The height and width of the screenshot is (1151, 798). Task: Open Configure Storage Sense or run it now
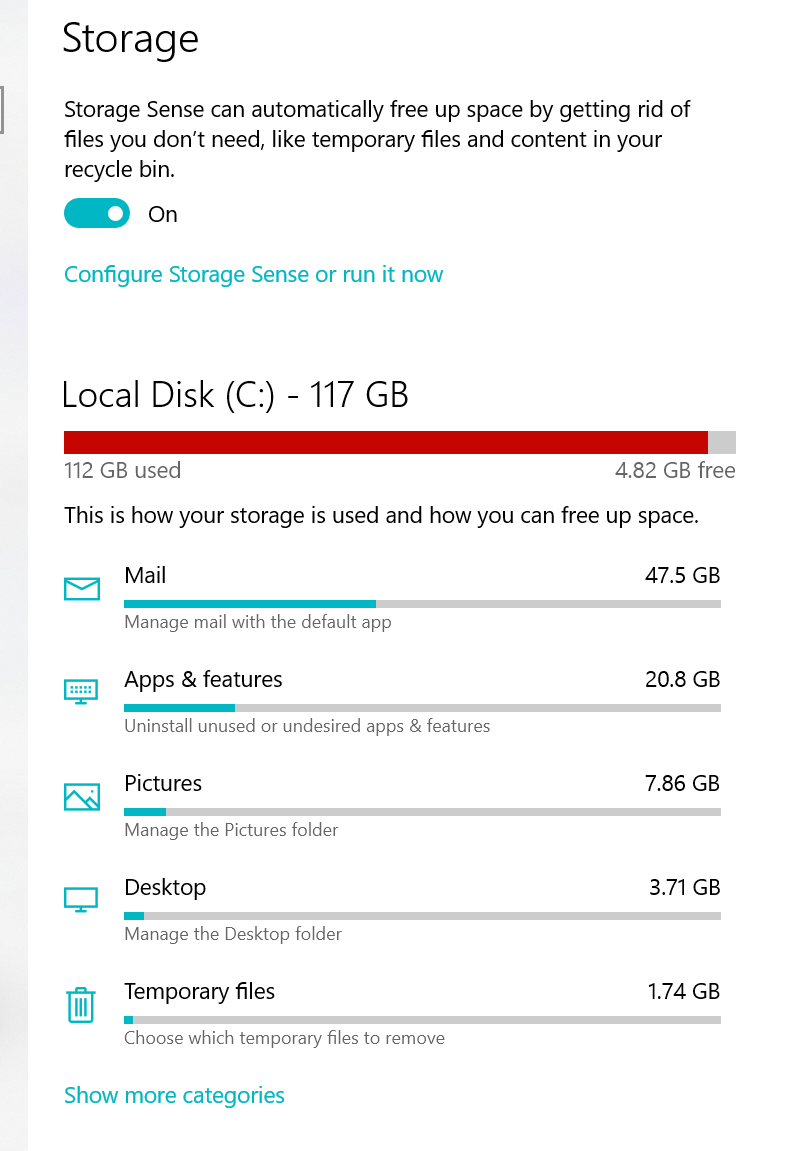tap(253, 275)
